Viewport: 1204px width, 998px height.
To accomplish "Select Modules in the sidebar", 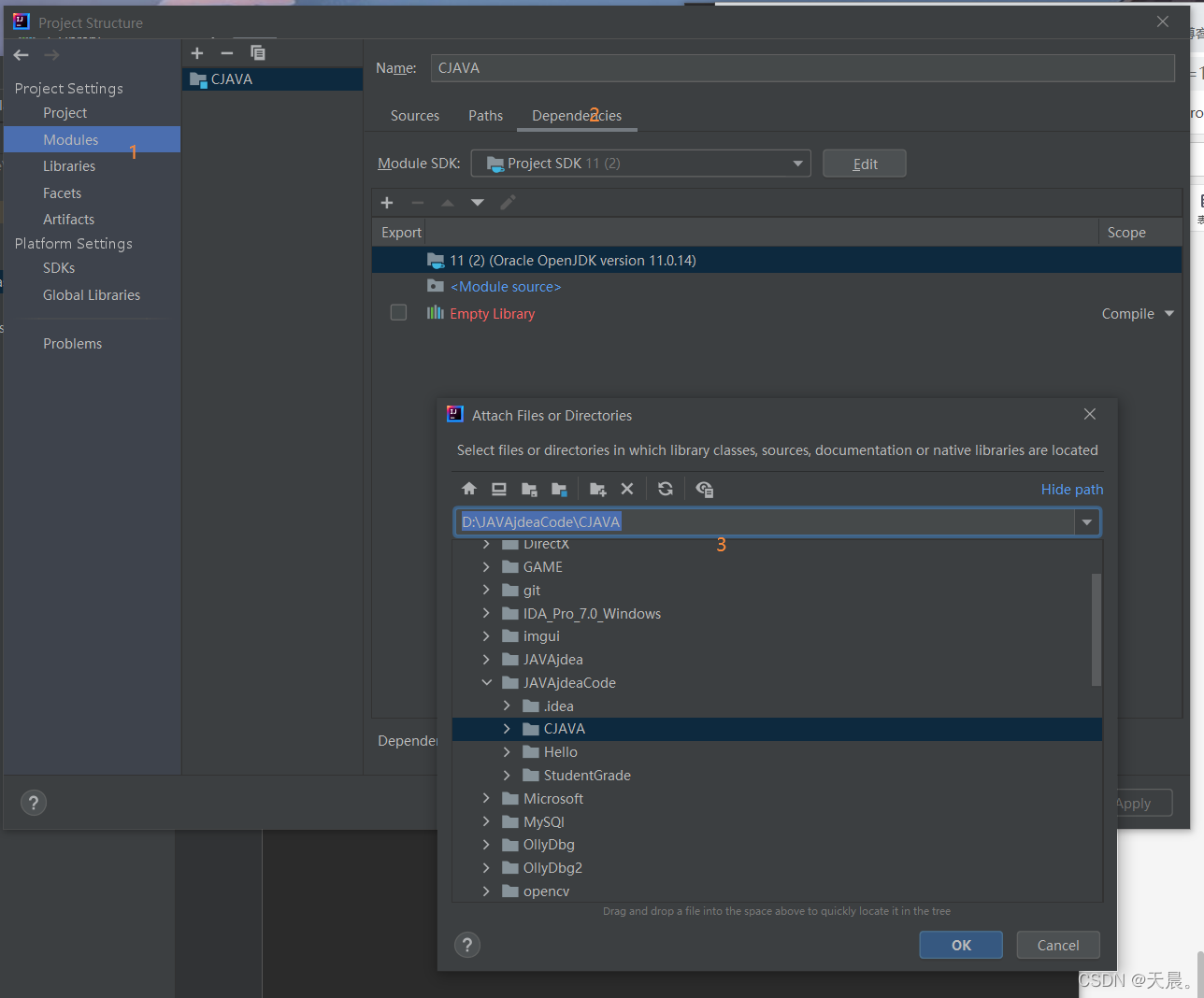I will click(92, 139).
